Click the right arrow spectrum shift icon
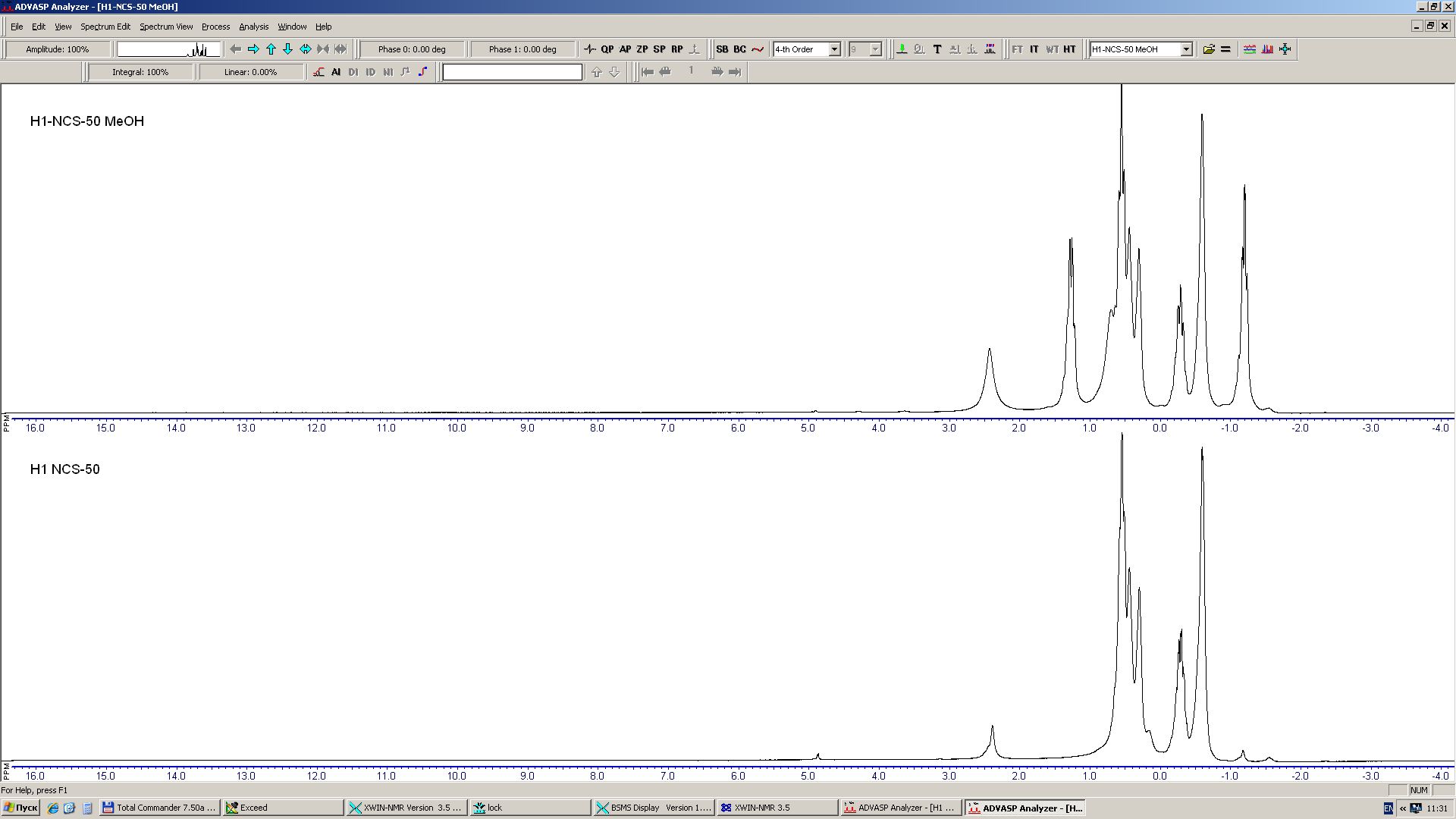This screenshot has width=1456, height=819. [x=253, y=49]
